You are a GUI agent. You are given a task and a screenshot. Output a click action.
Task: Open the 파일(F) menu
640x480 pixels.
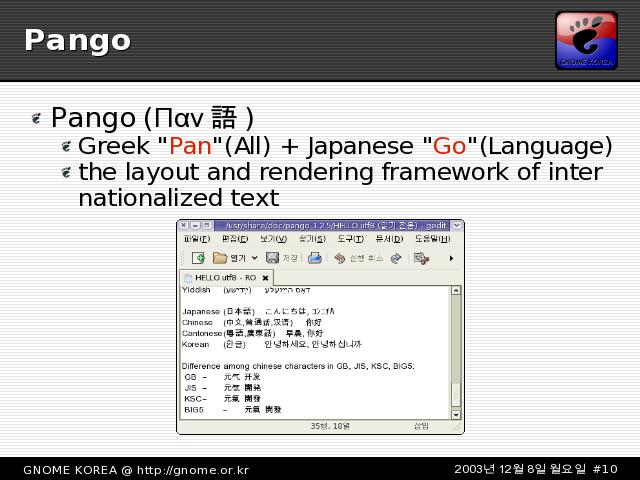tap(197, 240)
